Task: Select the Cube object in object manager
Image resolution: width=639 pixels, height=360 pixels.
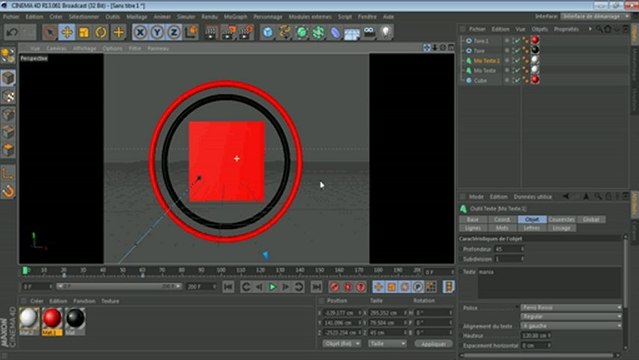Action: [x=480, y=81]
